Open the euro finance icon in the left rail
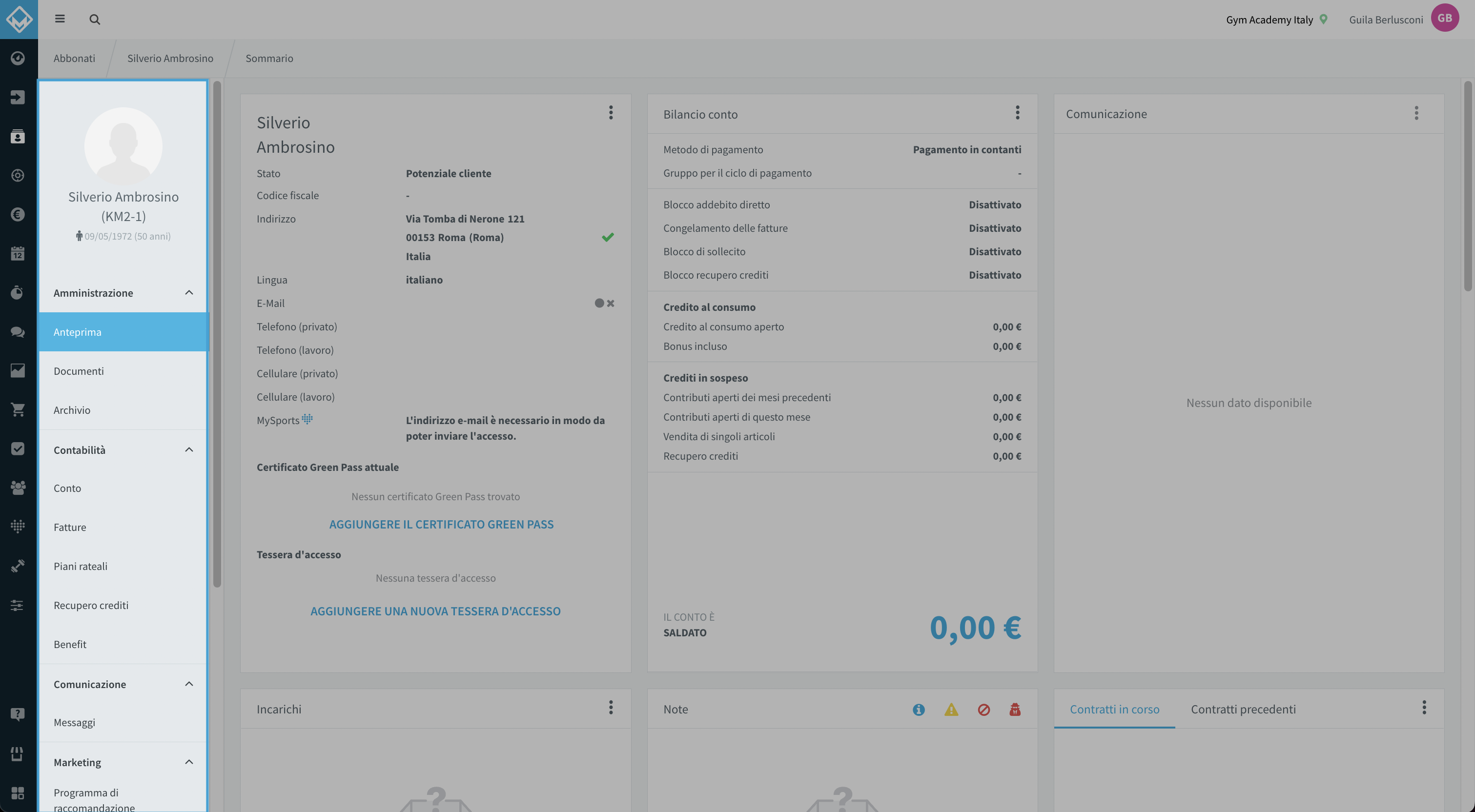This screenshot has height=812, width=1475. click(18, 214)
